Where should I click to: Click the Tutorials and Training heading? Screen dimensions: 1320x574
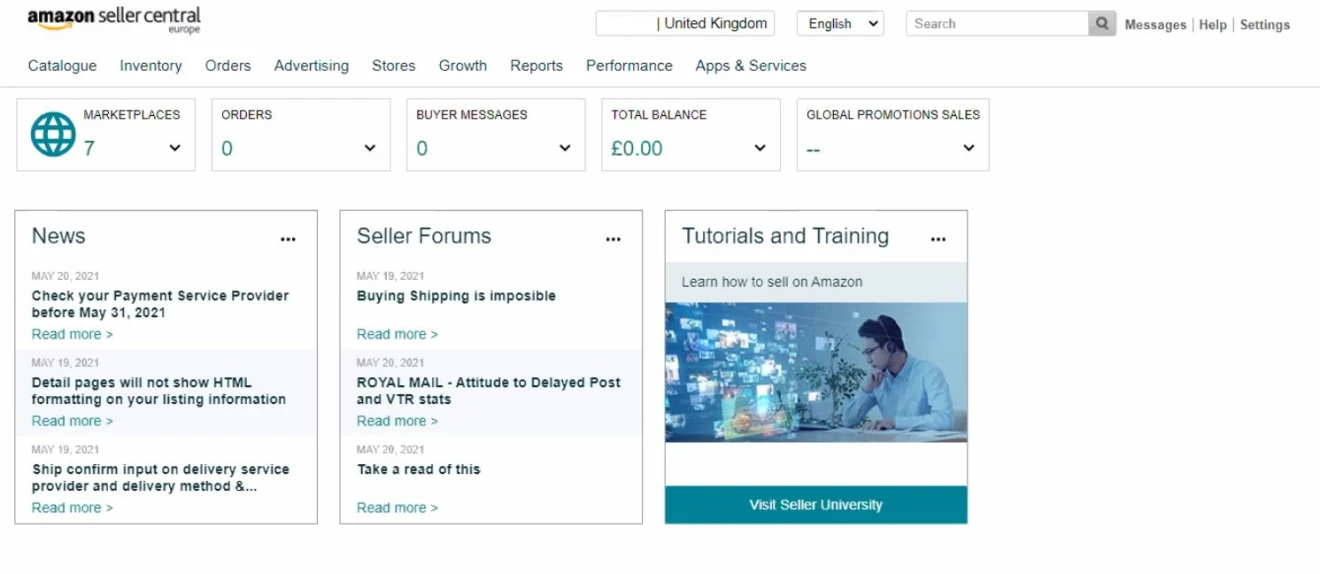pos(785,236)
